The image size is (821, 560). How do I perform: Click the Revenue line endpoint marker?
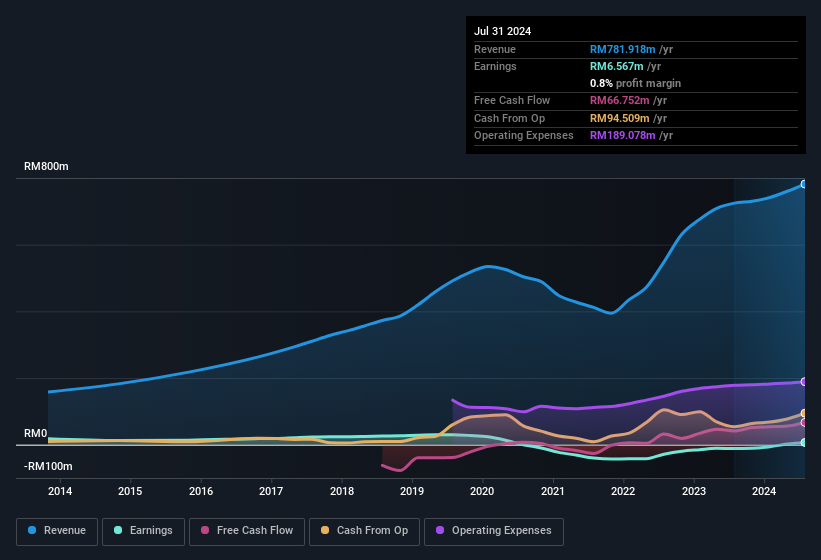point(803,184)
